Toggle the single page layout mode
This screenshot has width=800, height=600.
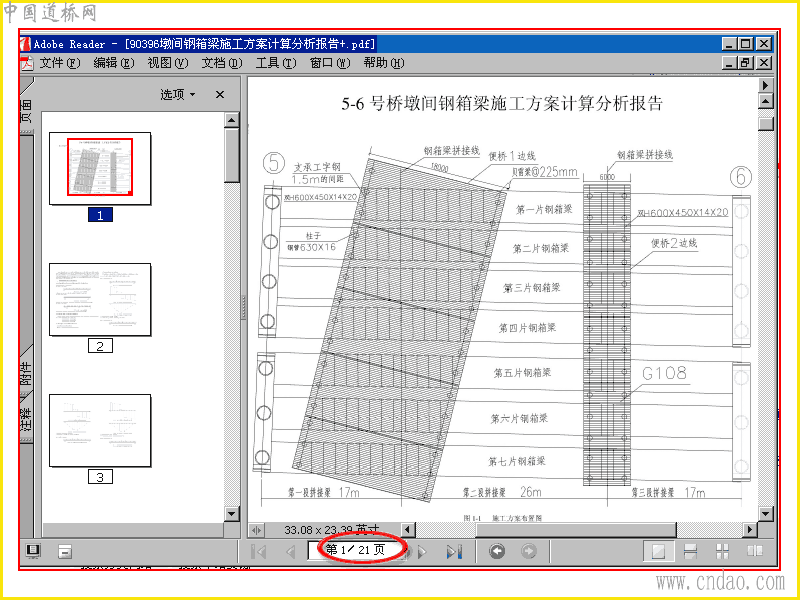click(x=658, y=551)
